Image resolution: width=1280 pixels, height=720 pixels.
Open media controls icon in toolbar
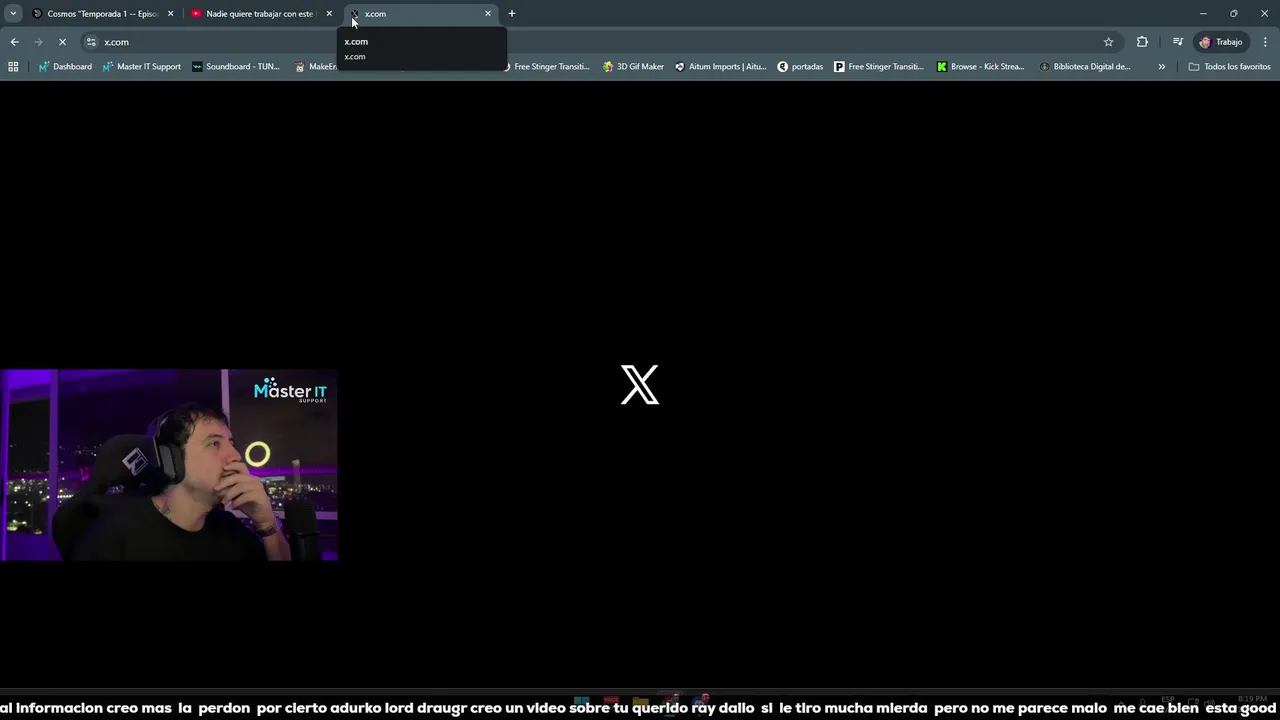[x=1178, y=42]
